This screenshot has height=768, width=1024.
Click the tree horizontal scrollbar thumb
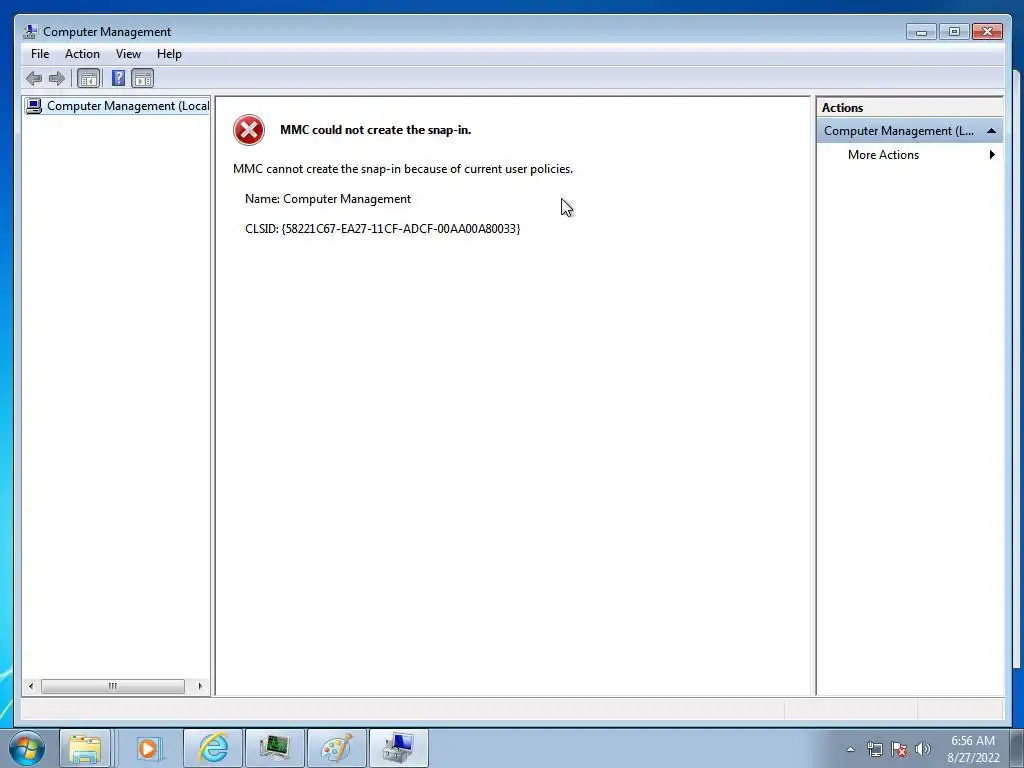point(113,686)
